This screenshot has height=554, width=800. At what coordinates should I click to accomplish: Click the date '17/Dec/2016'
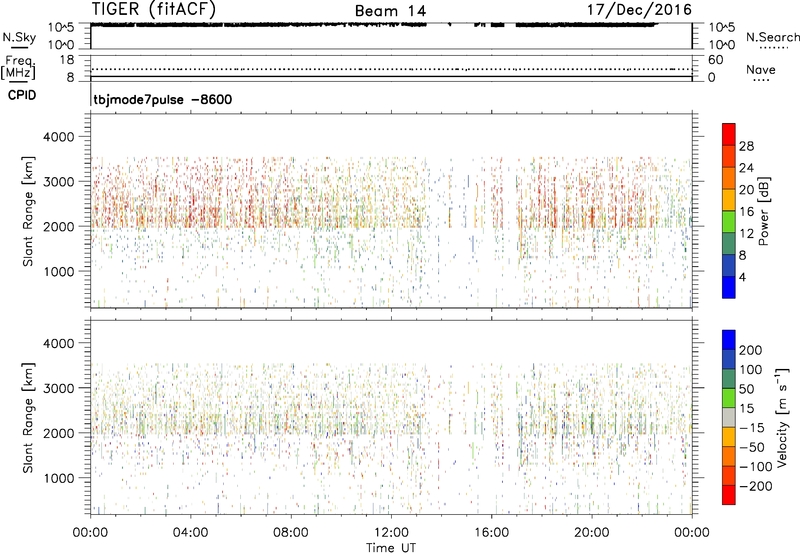(639, 10)
